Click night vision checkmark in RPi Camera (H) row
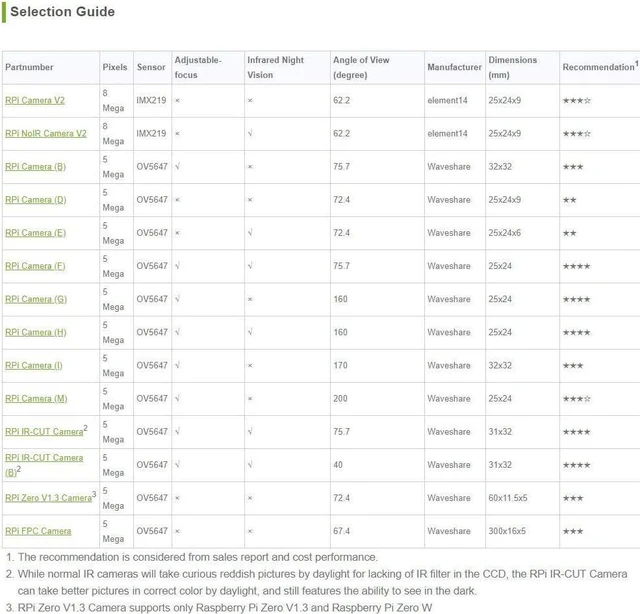This screenshot has width=640, height=614. click(250, 332)
